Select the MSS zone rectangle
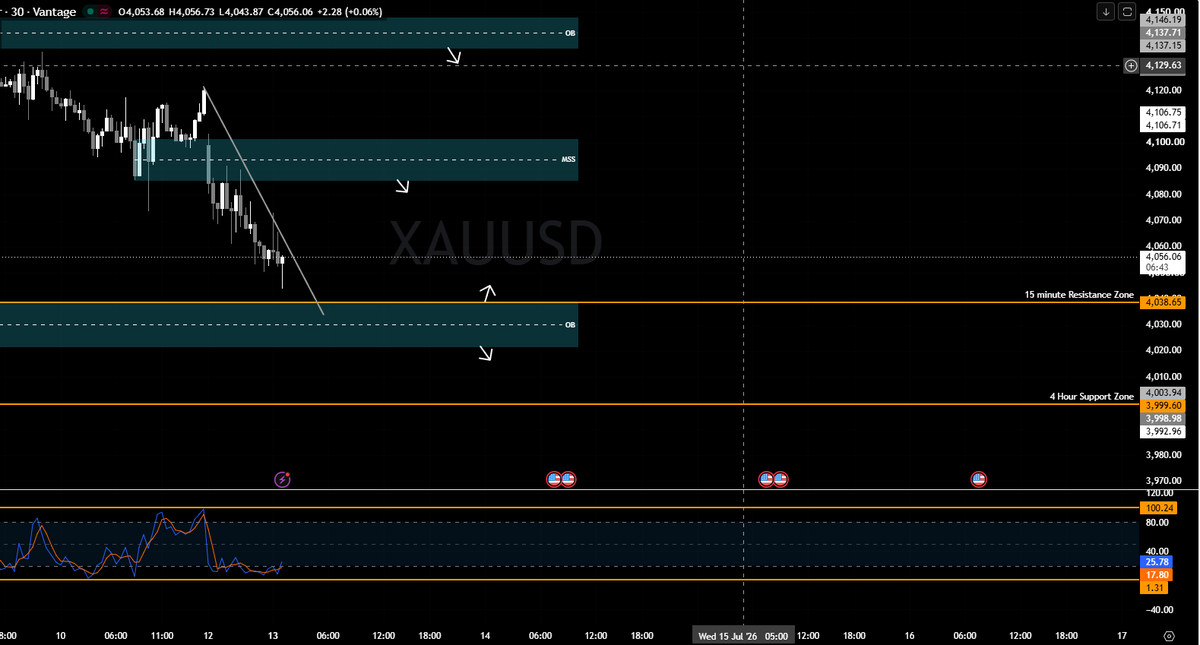 [x=356, y=160]
